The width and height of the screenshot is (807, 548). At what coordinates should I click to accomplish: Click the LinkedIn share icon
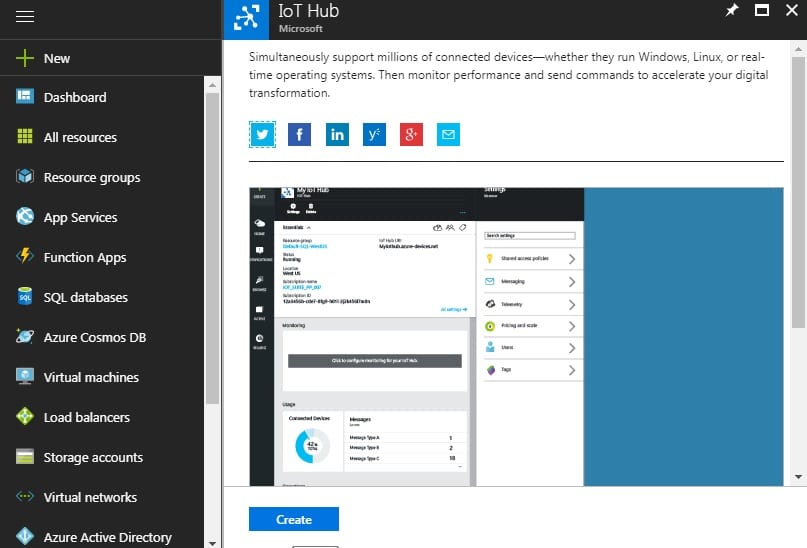[337, 134]
